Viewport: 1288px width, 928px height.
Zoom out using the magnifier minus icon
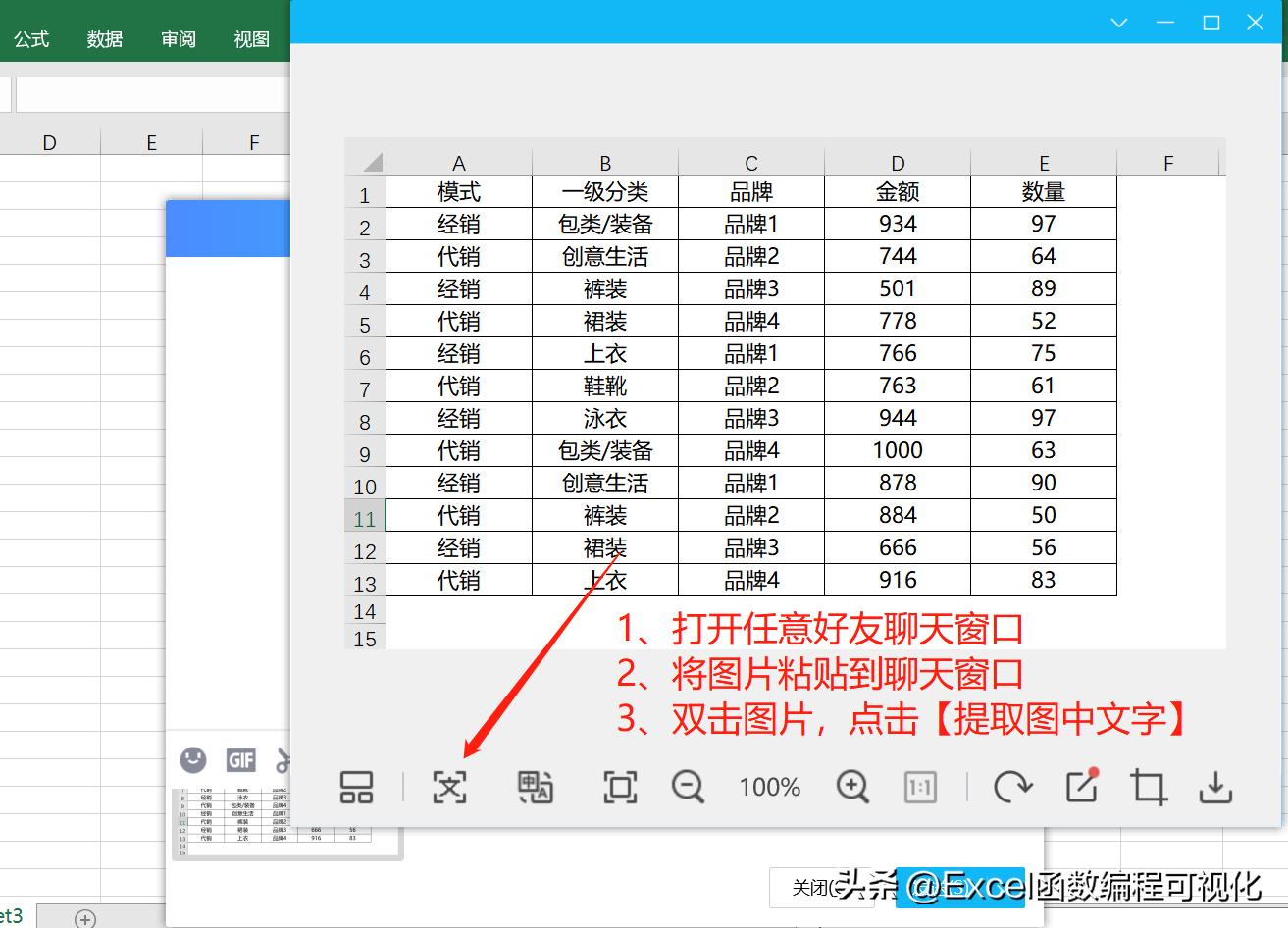[688, 787]
